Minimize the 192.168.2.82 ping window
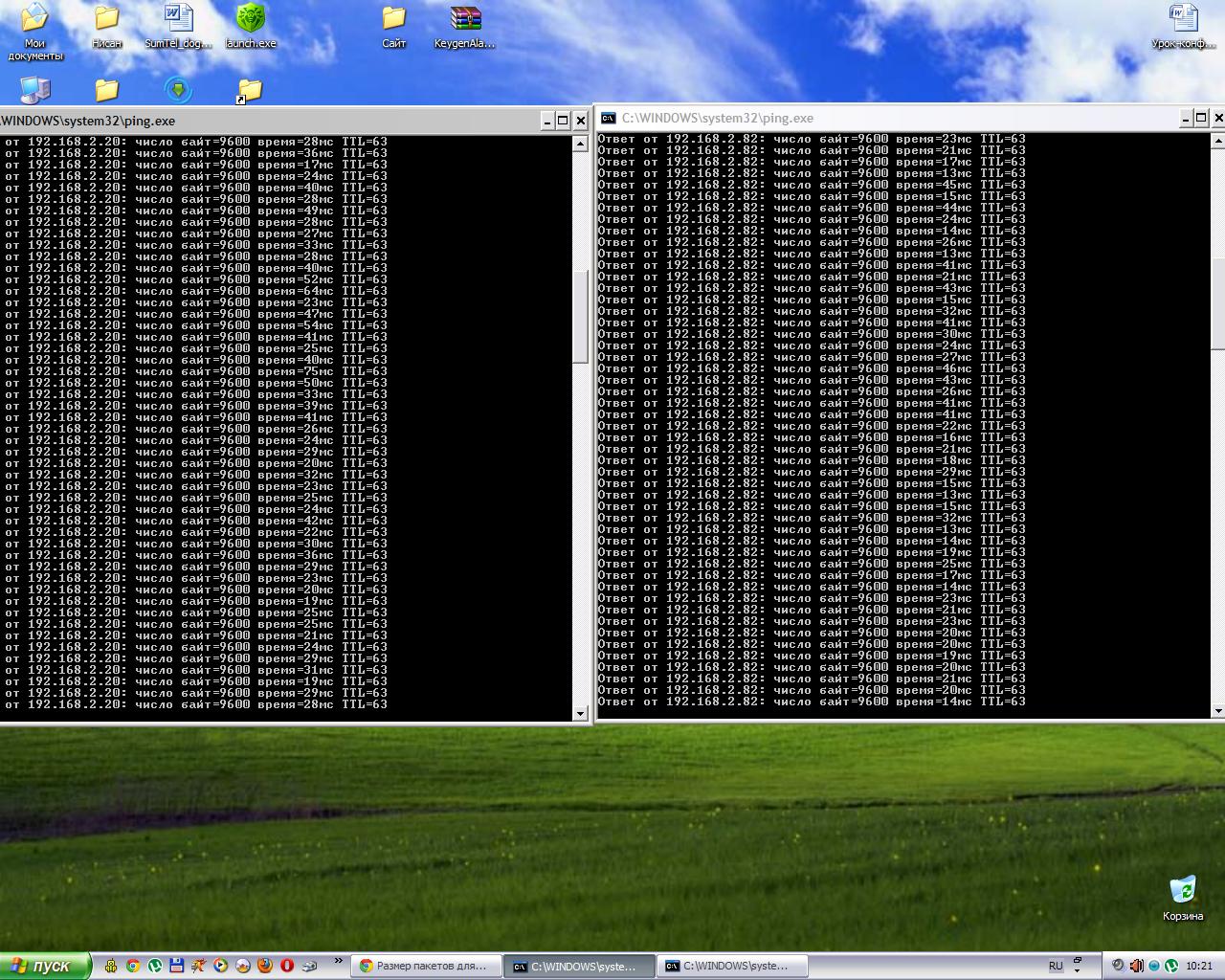This screenshot has height=980, width=1225. point(1185,118)
